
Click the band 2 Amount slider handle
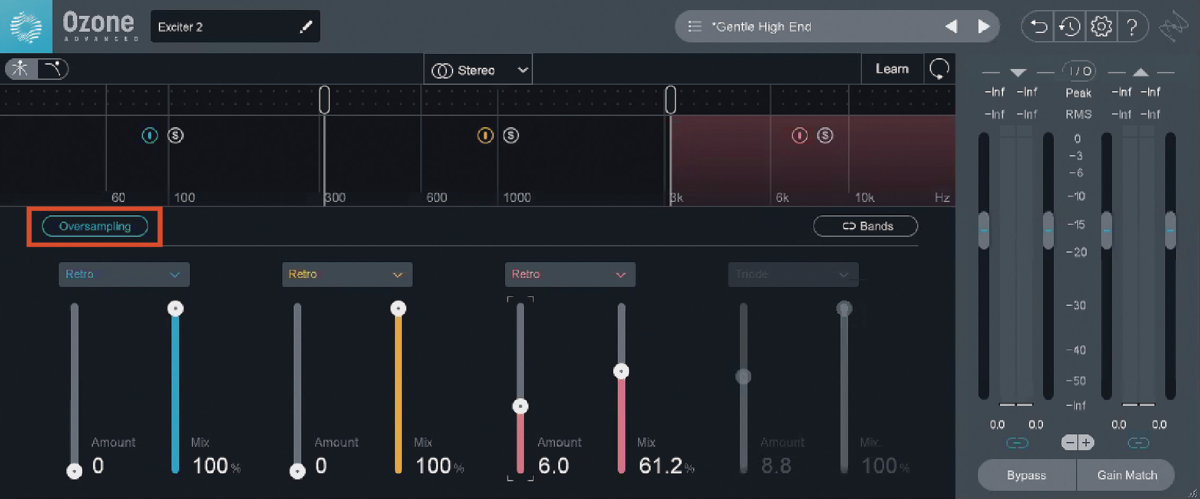(297, 470)
